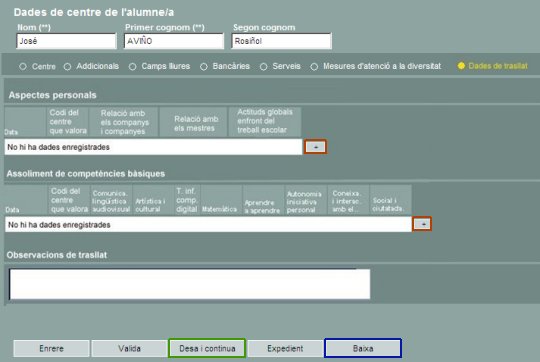Image resolution: width=540 pixels, height=362 pixels.
Task: Click Comunica. lingüística audiovisual column header
Action: [111, 200]
